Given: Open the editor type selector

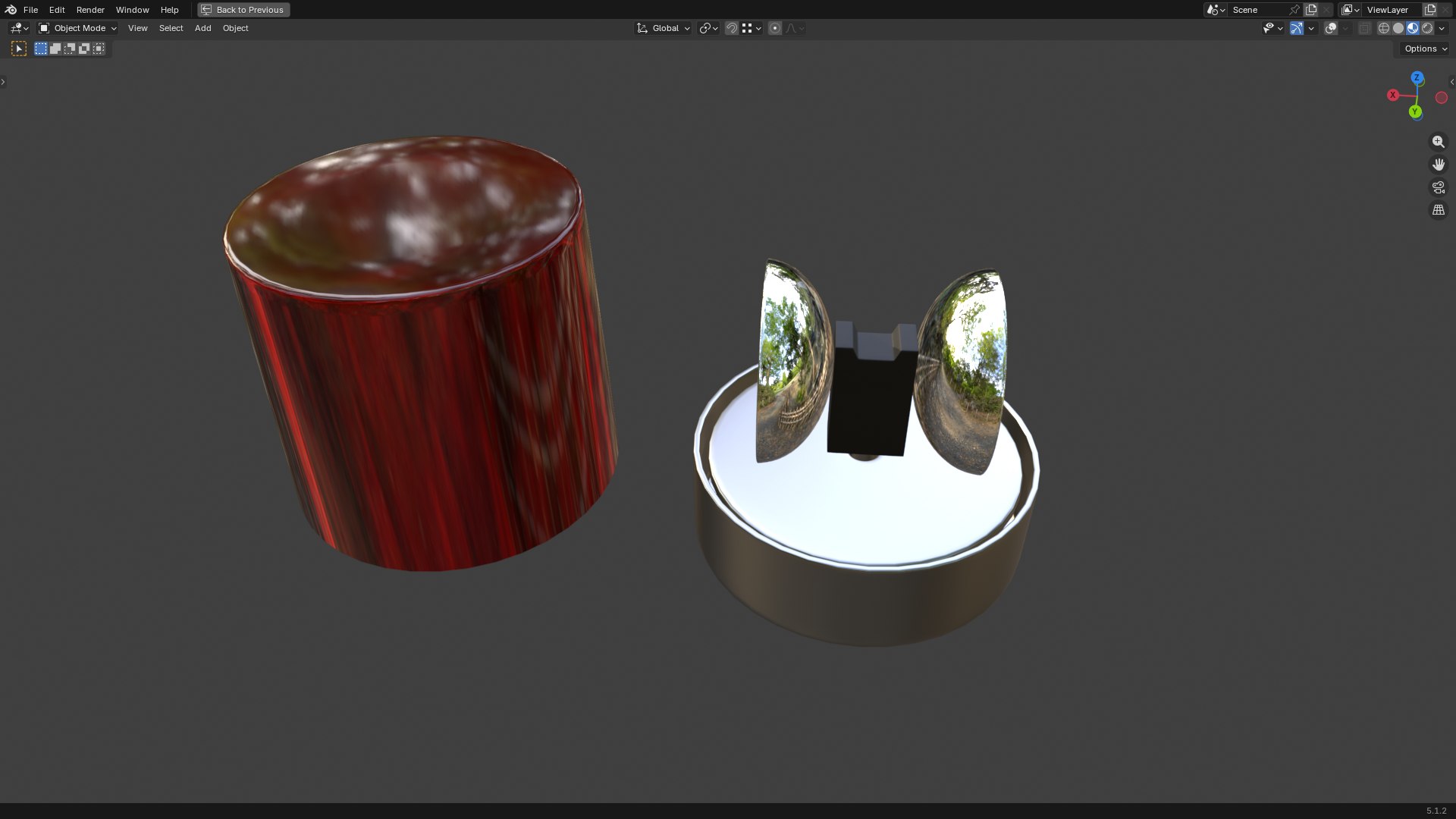Looking at the screenshot, I should tap(19, 28).
